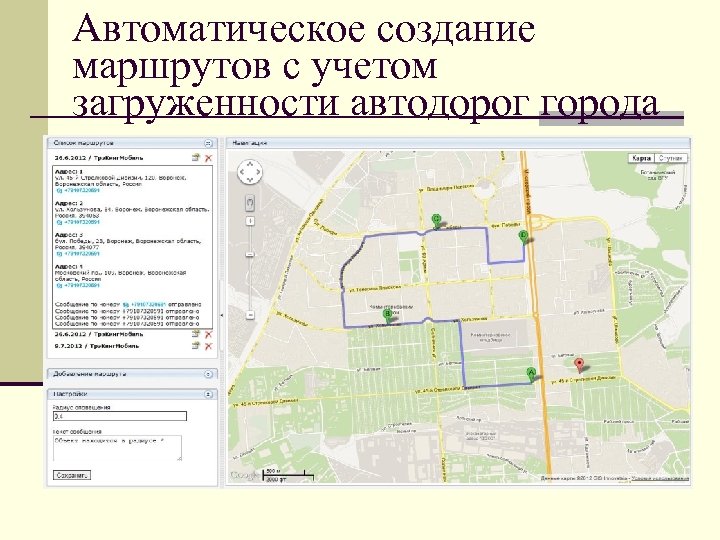Screen dimensions: 720x540
Task: Click the phone number link under Адрес 3
Action: click(x=78, y=253)
